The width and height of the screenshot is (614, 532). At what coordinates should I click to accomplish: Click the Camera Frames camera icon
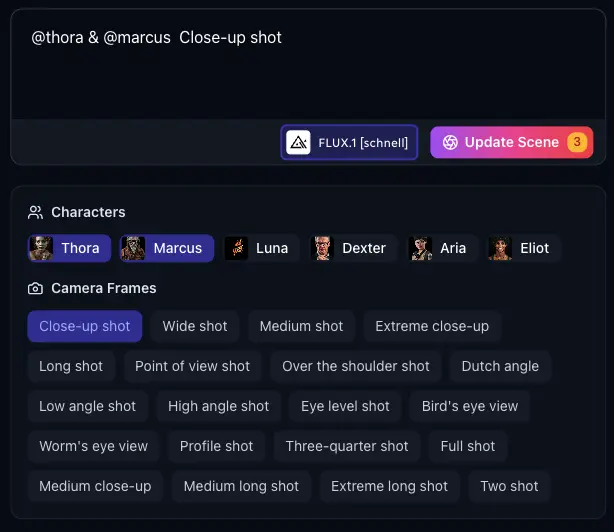point(36,288)
